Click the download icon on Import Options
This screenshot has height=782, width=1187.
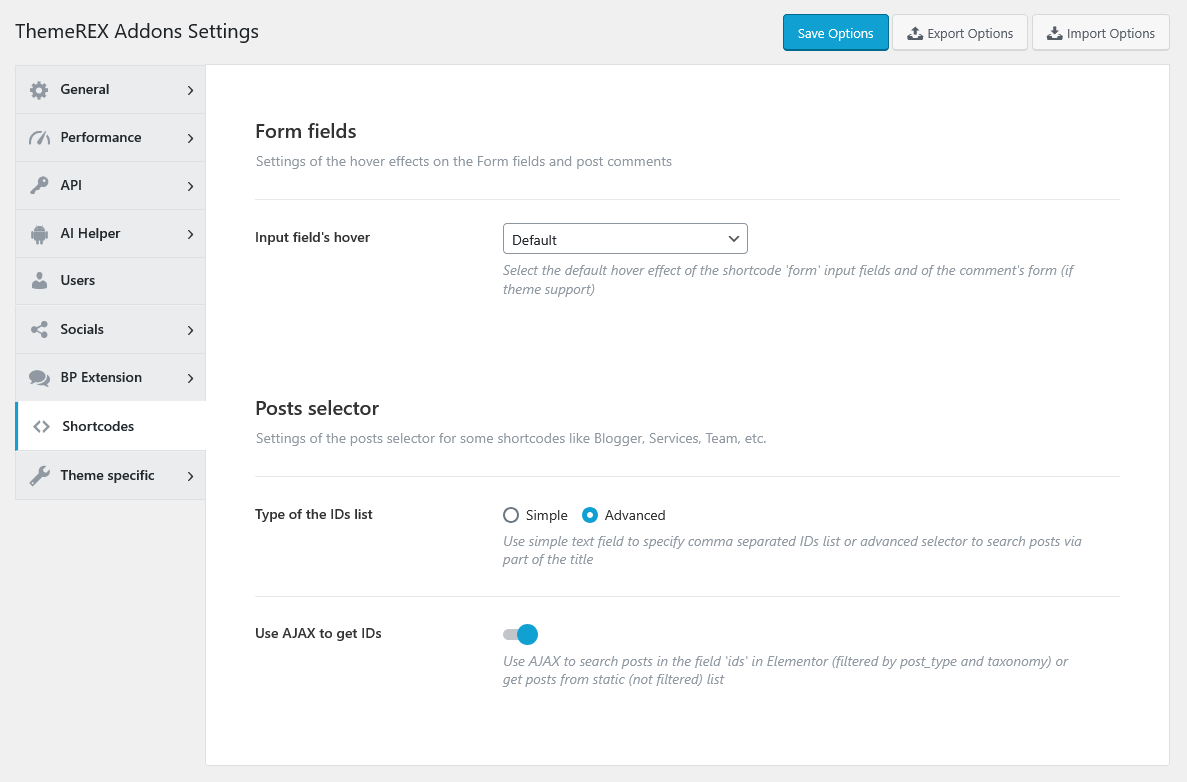[x=1055, y=33]
